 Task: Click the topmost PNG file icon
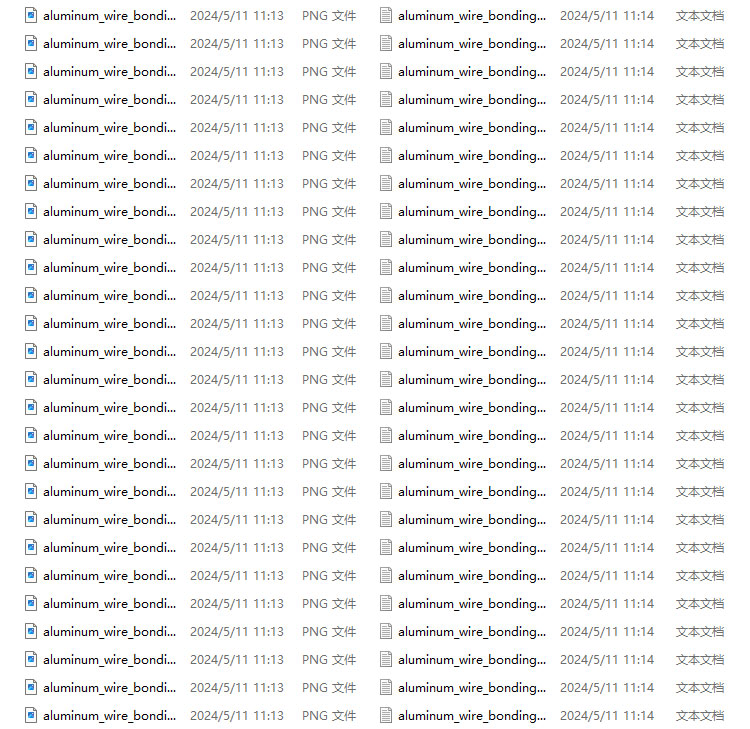point(31,16)
